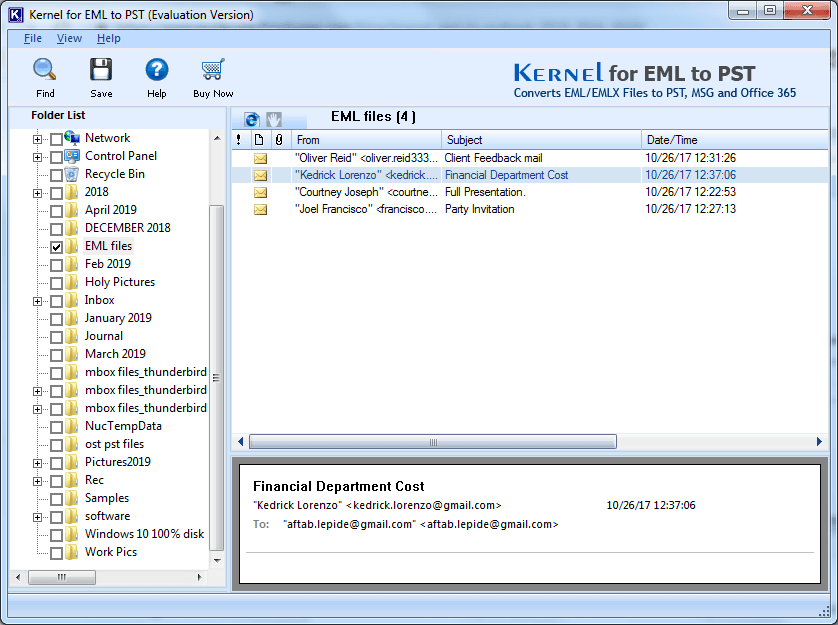Click the email list horizontal scrollbar thumb
Screen dimensions: 838x625
point(433,442)
